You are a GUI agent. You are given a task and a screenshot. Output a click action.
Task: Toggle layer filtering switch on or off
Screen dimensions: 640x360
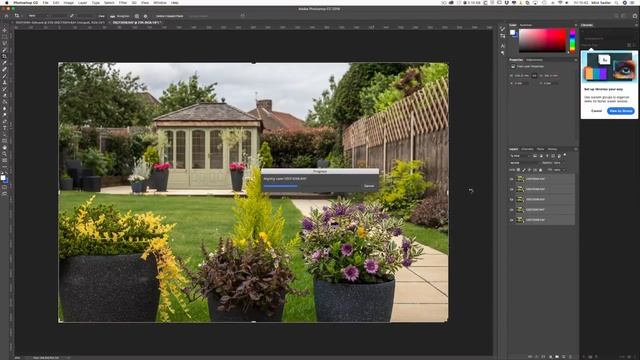coord(565,155)
